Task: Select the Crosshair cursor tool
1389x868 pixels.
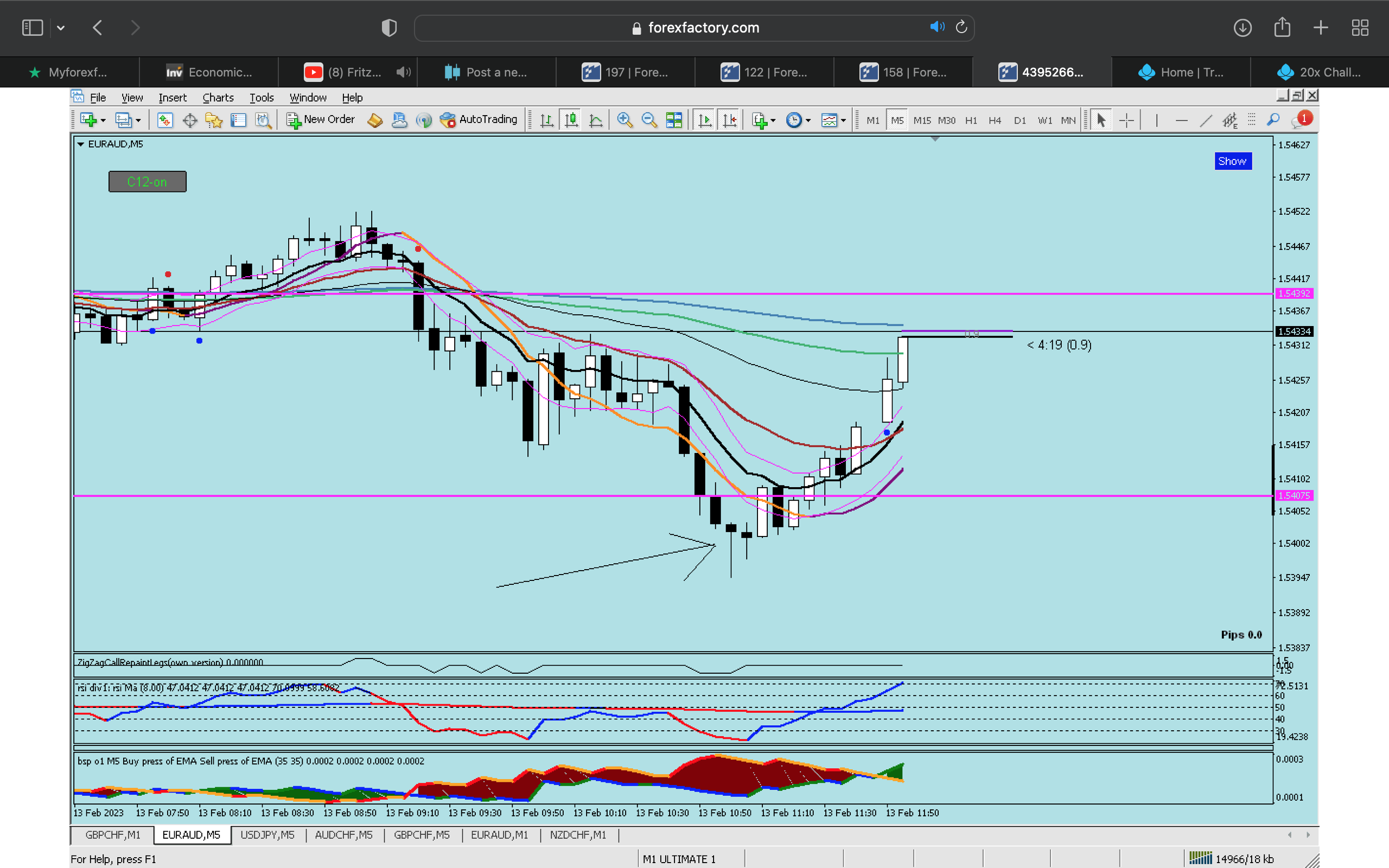Action: pyautogui.click(x=1126, y=120)
